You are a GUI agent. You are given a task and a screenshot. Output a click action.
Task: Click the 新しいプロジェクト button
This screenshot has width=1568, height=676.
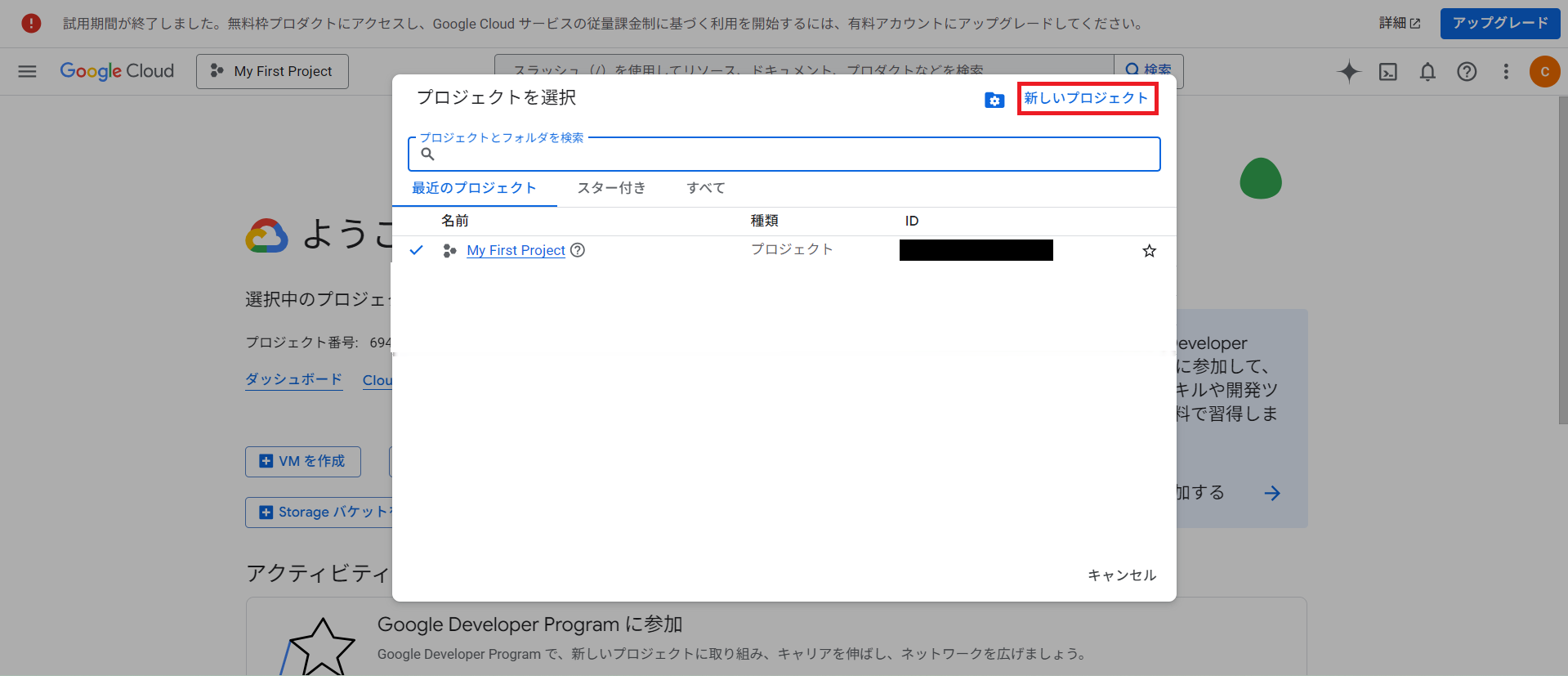pos(1087,98)
